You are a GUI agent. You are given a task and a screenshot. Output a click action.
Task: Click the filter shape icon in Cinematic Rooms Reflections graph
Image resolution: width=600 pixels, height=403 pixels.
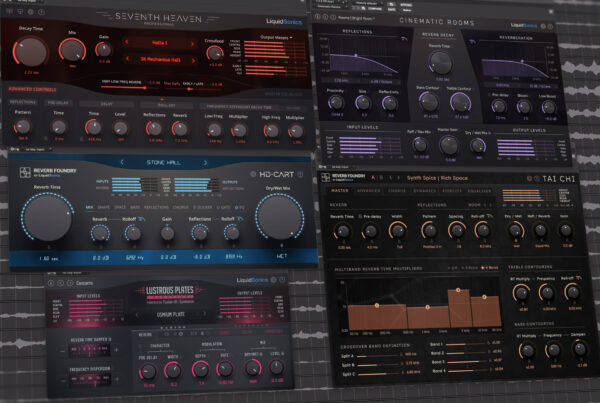pos(404,39)
